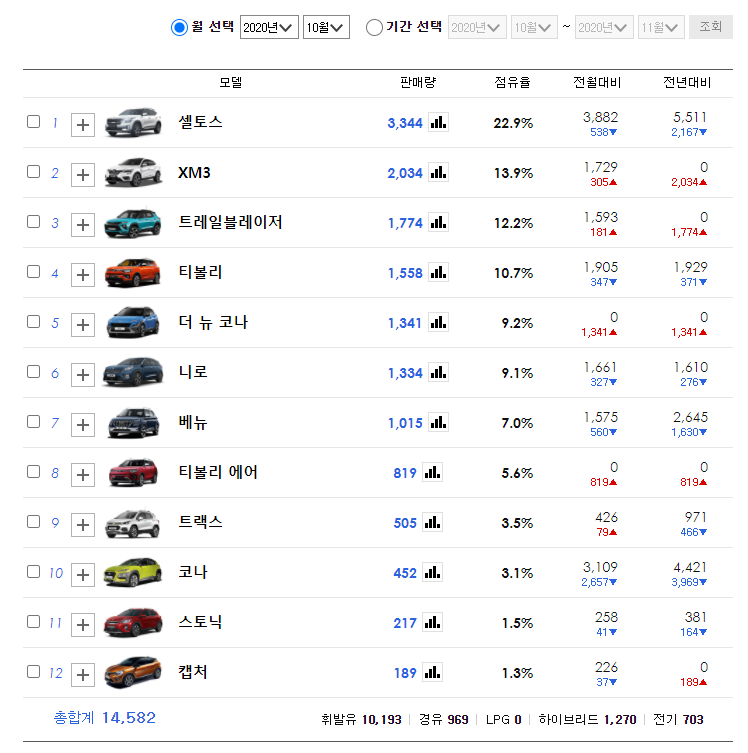748x753 pixels.
Task: Open the active 2020년 year dropdown
Action: (x=269, y=27)
